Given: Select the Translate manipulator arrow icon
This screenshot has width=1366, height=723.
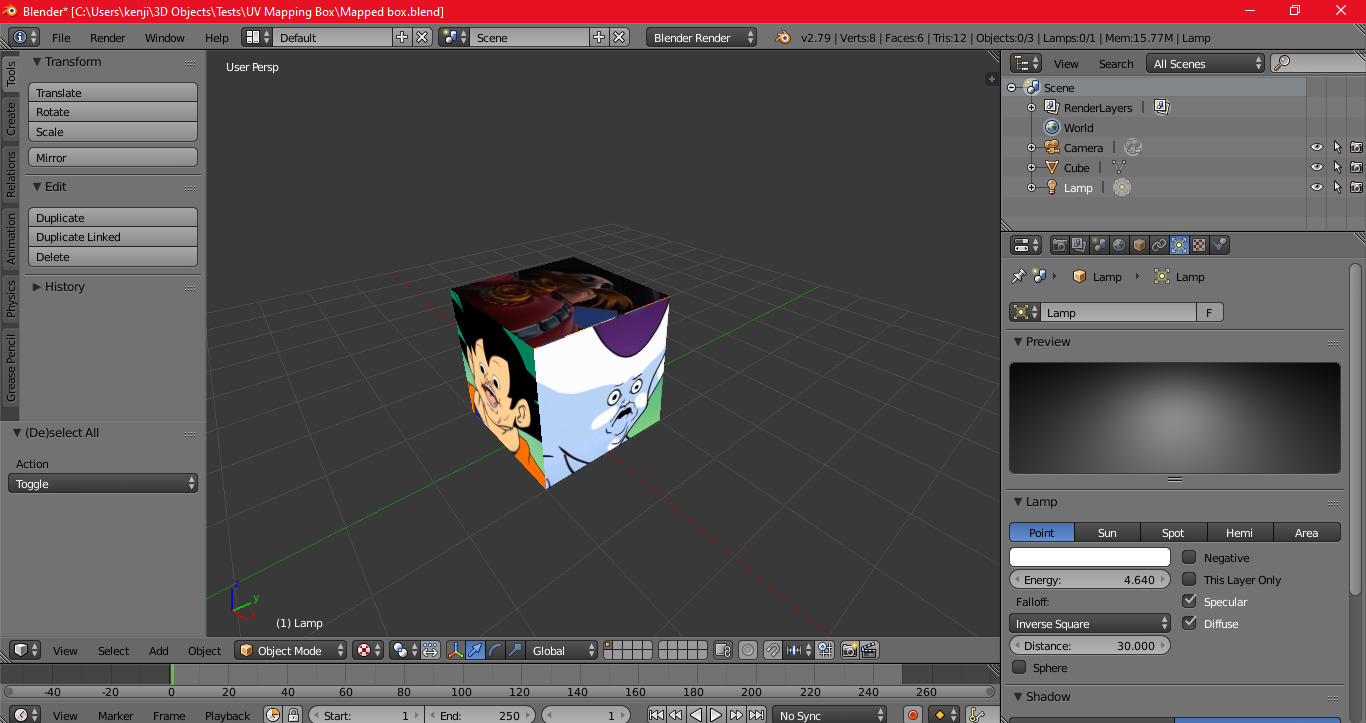Looking at the screenshot, I should (x=476, y=650).
